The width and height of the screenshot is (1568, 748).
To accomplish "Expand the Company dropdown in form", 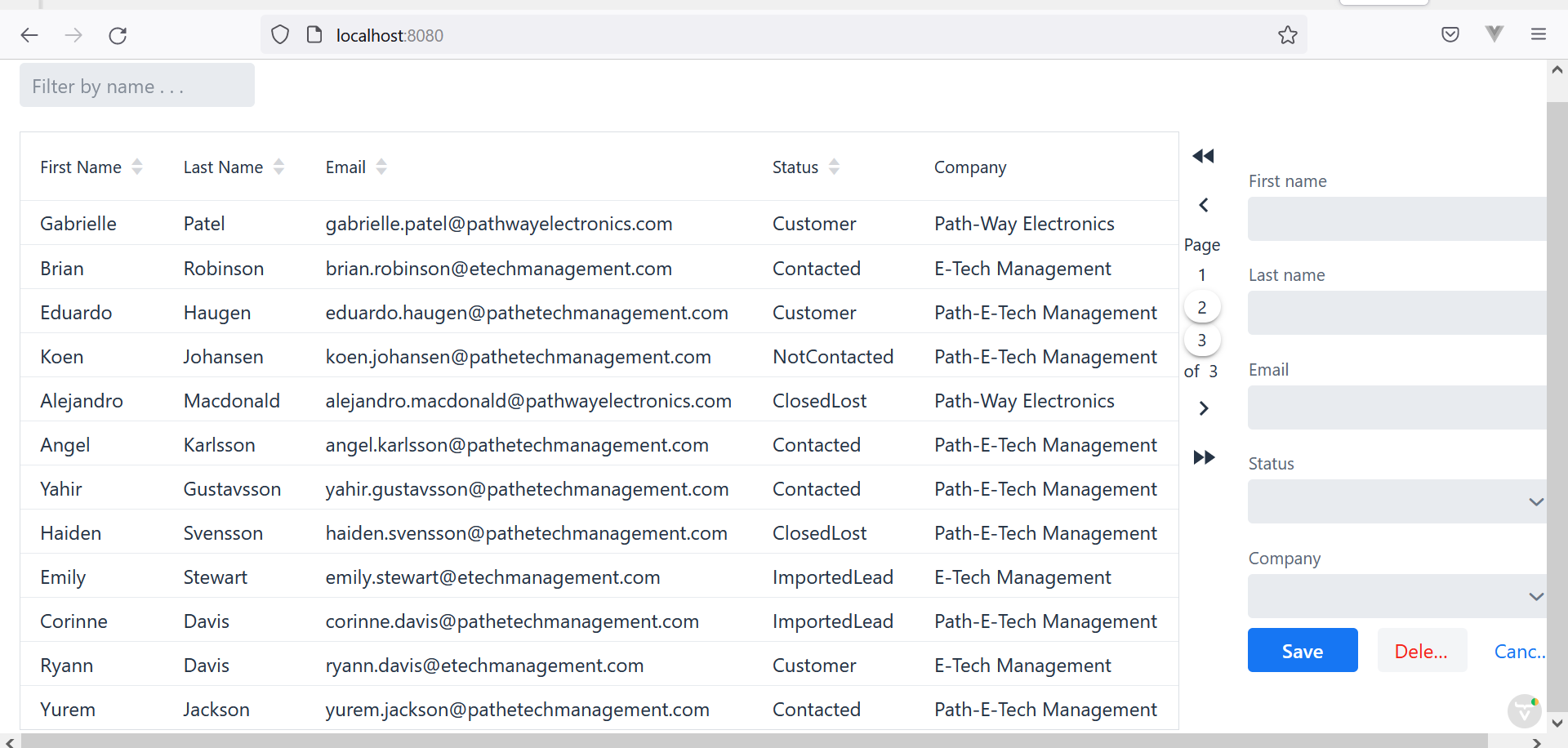I will point(1396,596).
